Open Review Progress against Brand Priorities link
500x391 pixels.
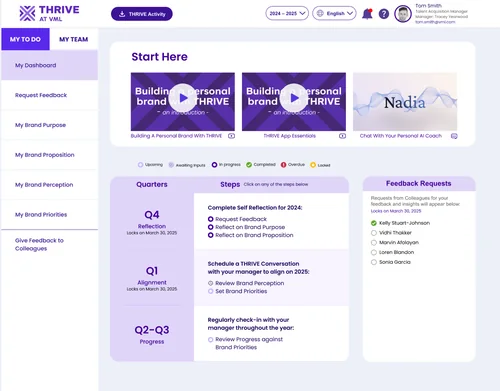249,343
